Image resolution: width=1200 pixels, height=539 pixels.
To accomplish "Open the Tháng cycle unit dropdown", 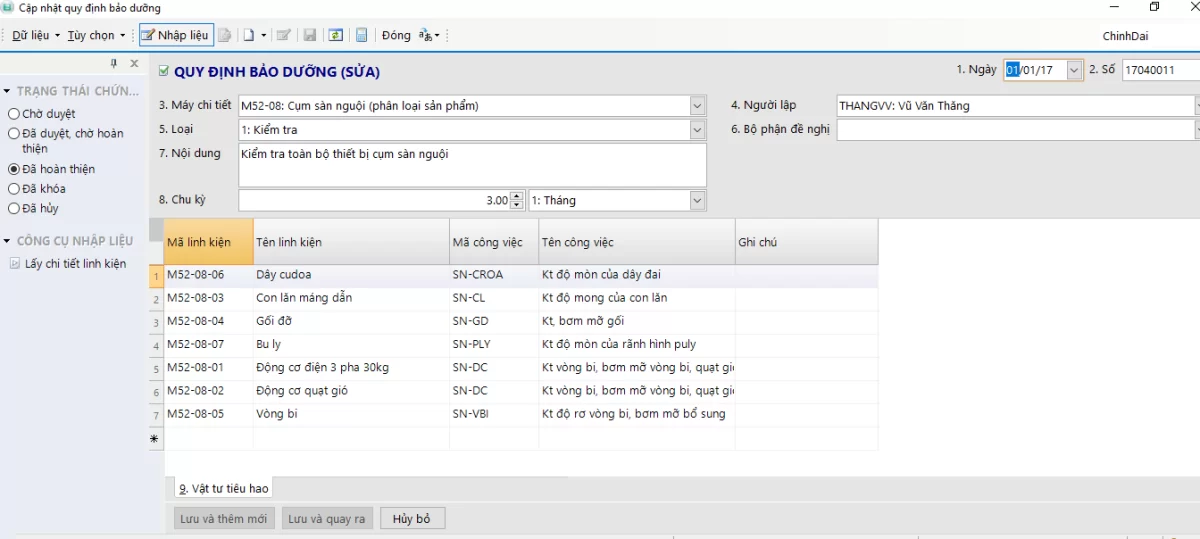I will pos(697,200).
